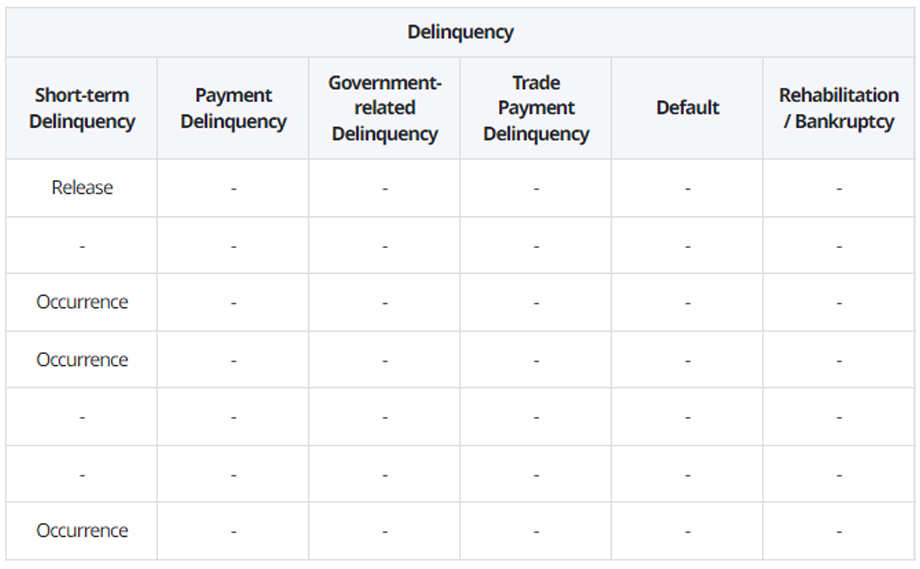Click the Trade Payment Delinquency column header
Screen dimensions: 920x569
pyautogui.click(x=536, y=108)
